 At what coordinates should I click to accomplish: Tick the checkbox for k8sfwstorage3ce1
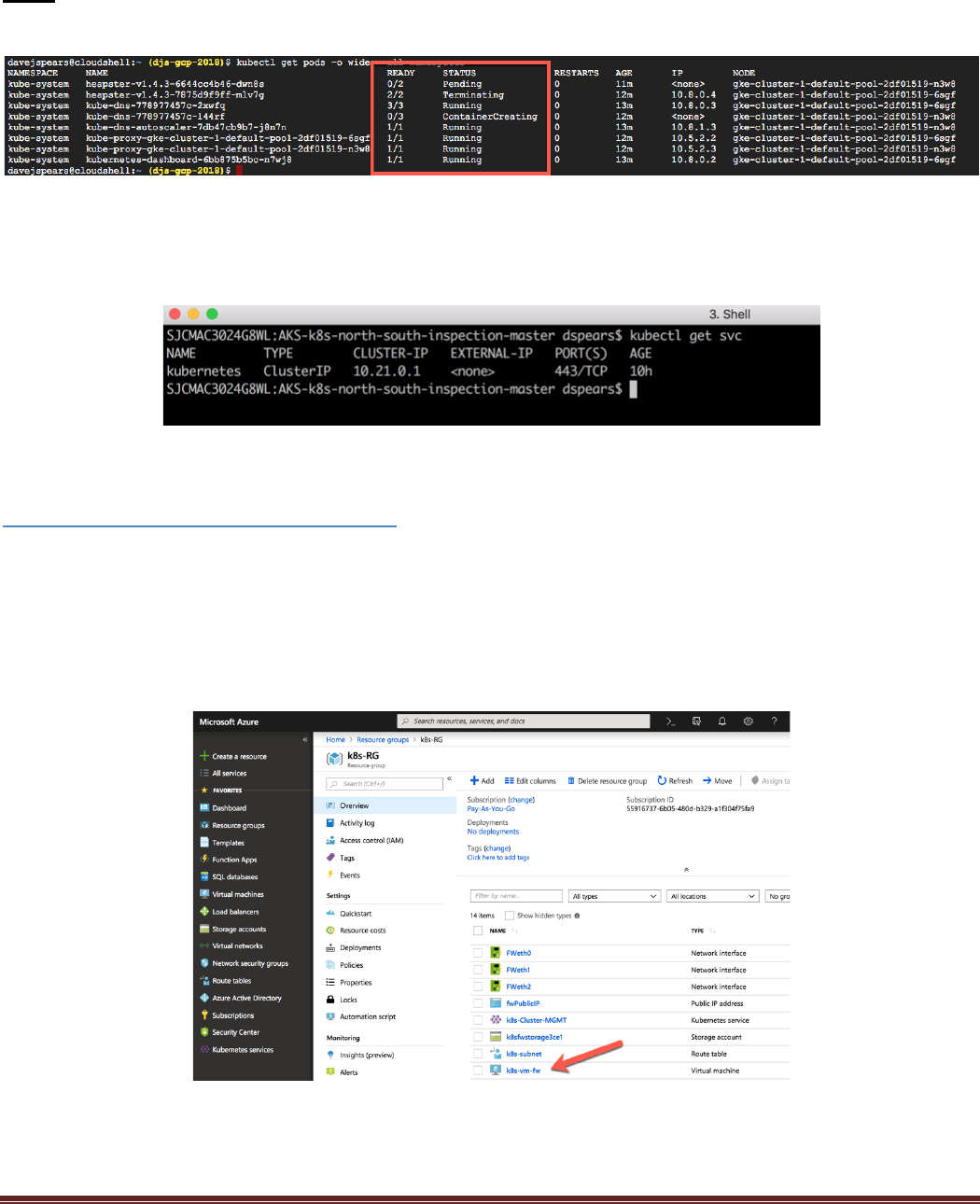(478, 1037)
